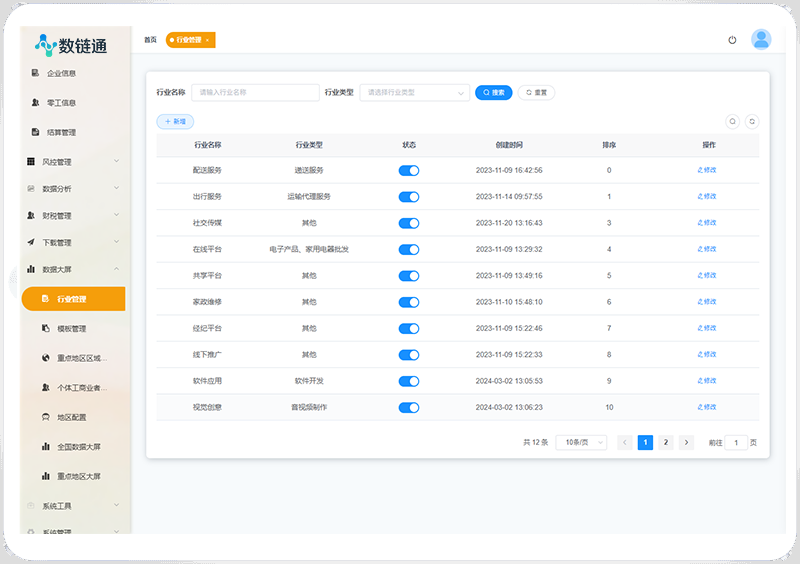Screen dimensions: 800x564
Task: Open 企业信息 in the sidebar
Action: [x=61, y=73]
